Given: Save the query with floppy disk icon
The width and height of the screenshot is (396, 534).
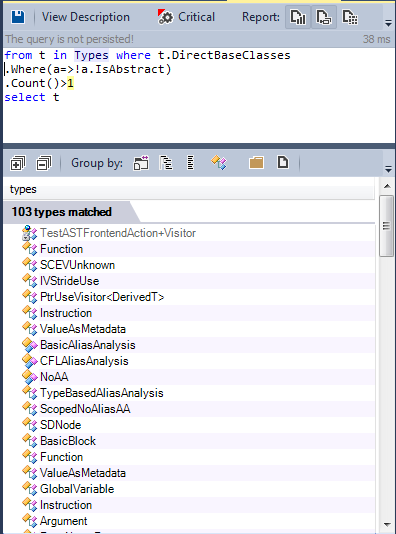Looking at the screenshot, I should click(18, 17).
